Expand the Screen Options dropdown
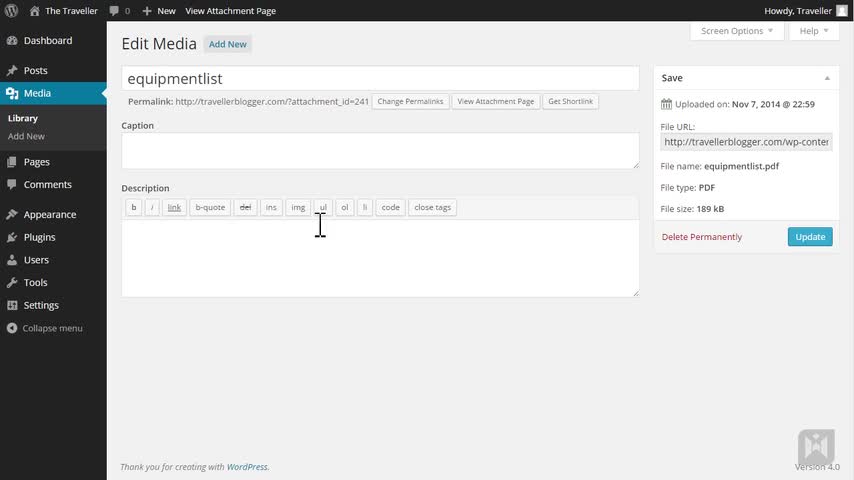This screenshot has width=854, height=480. click(737, 31)
